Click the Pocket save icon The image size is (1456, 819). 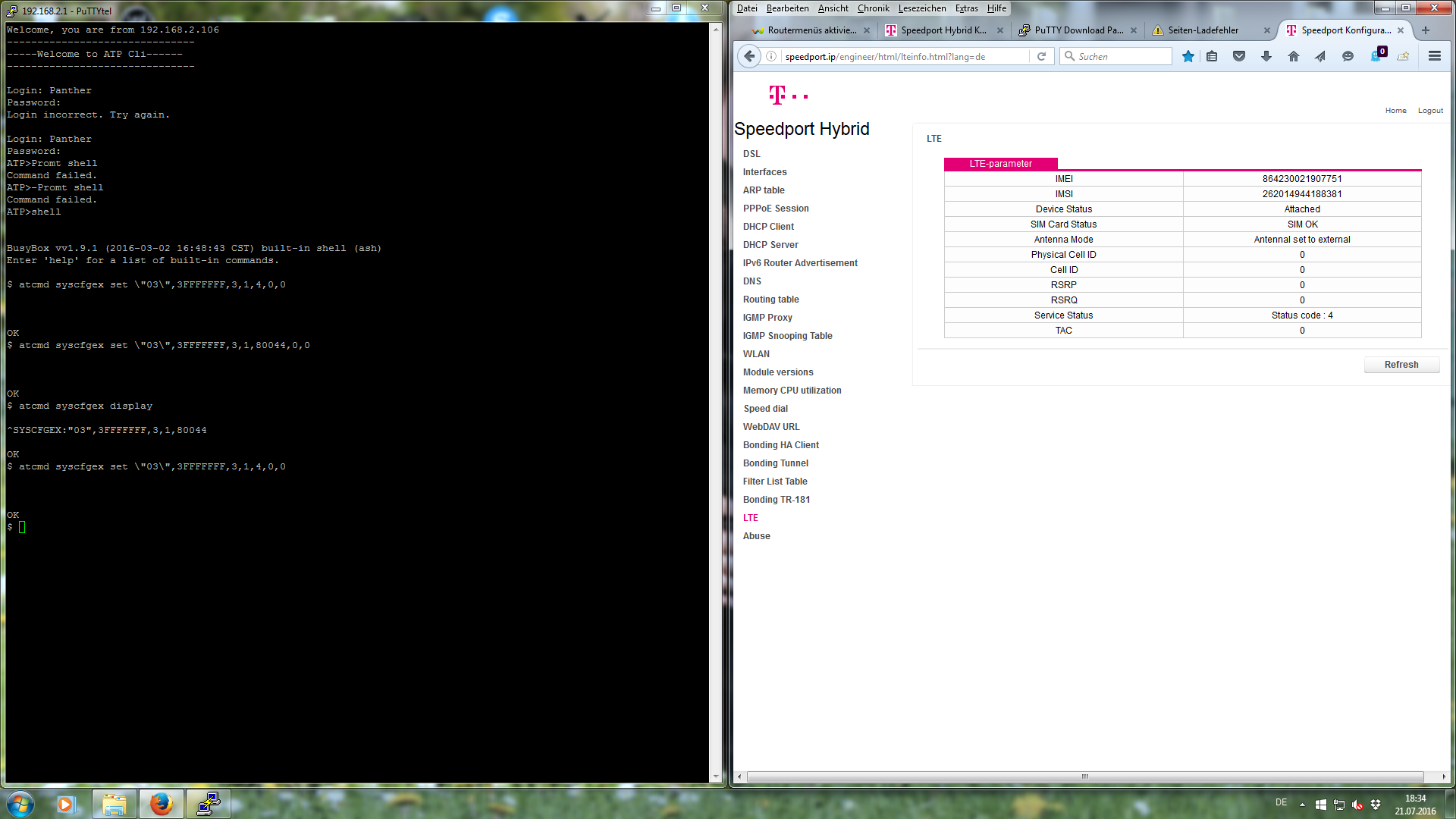[x=1239, y=56]
